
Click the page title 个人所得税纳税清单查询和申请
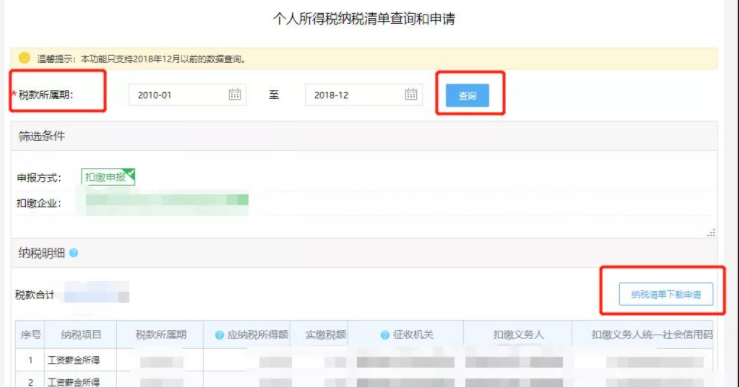click(x=364, y=19)
